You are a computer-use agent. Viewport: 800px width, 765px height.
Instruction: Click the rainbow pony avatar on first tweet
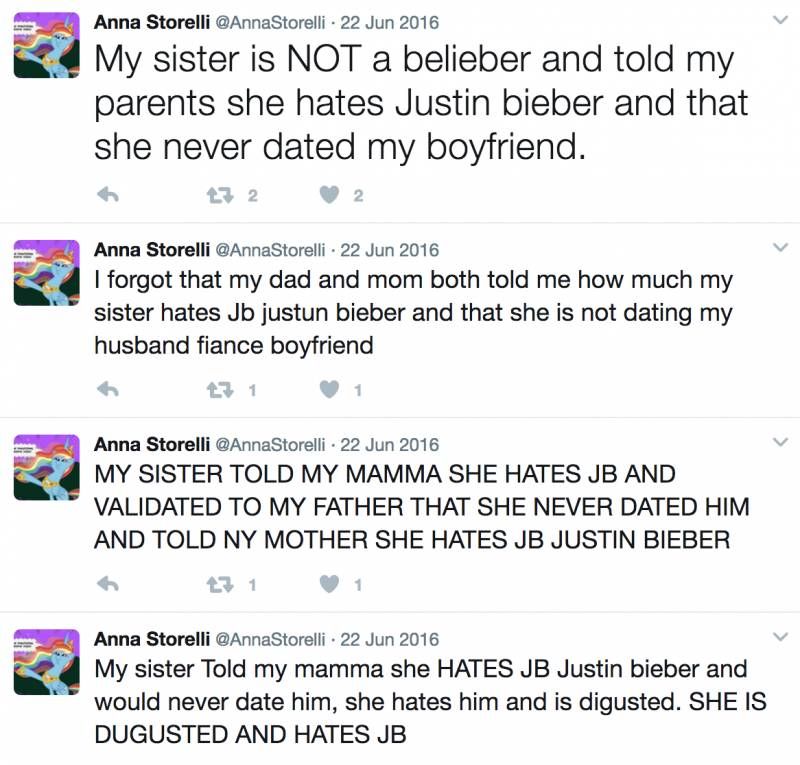pyautogui.click(x=46, y=45)
